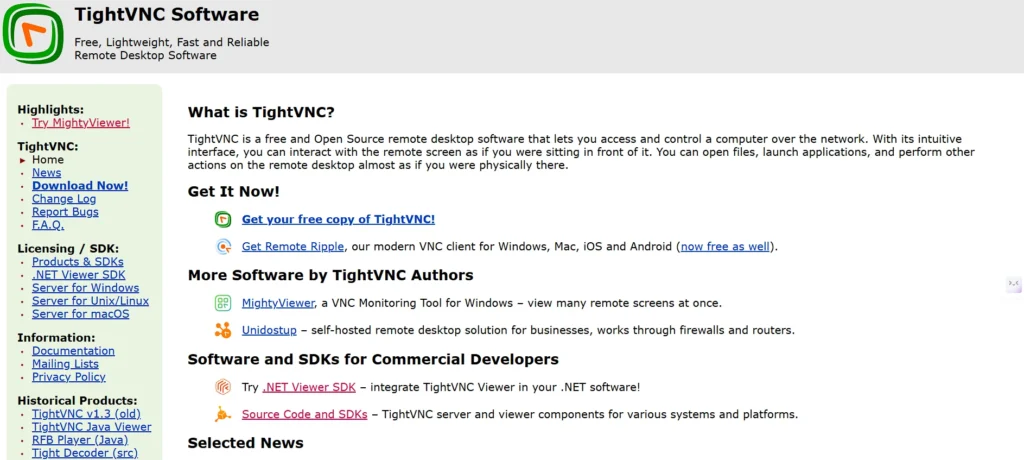Click the Download Now! sidebar link
Image resolution: width=1024 pixels, height=460 pixels.
click(x=80, y=186)
